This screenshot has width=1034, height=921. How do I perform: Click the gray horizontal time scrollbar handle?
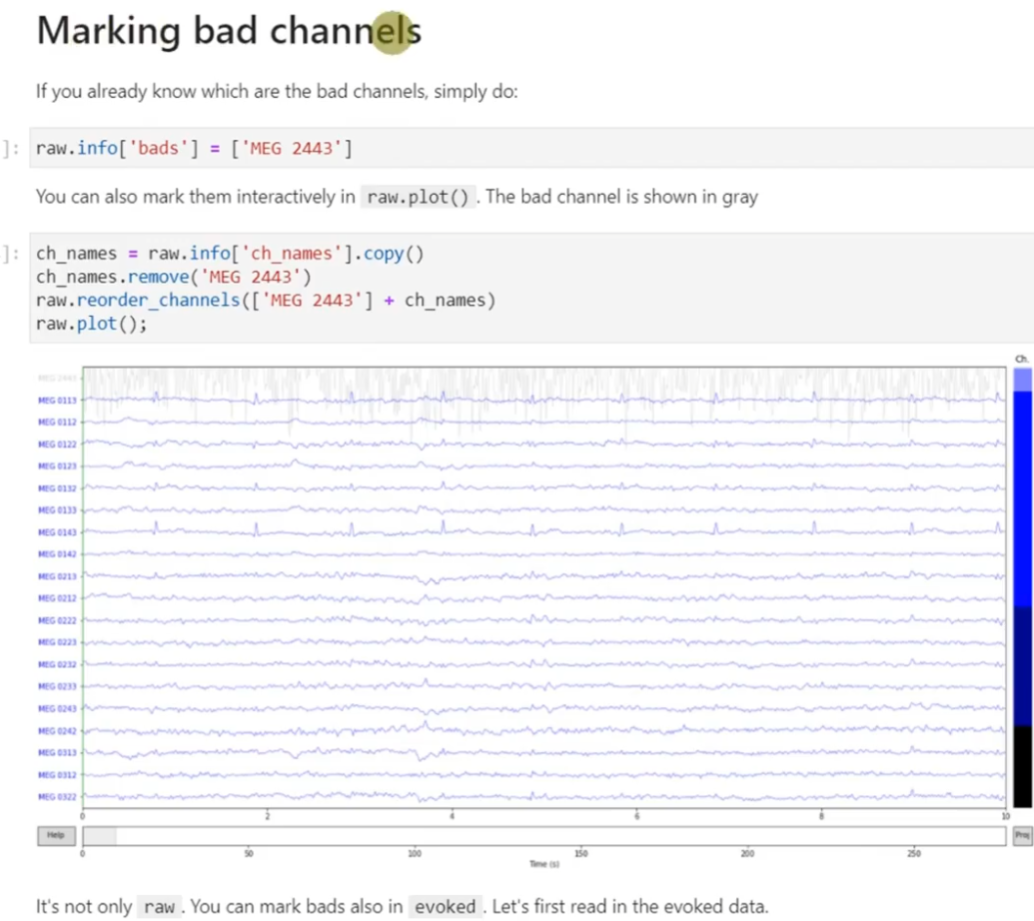(x=99, y=835)
